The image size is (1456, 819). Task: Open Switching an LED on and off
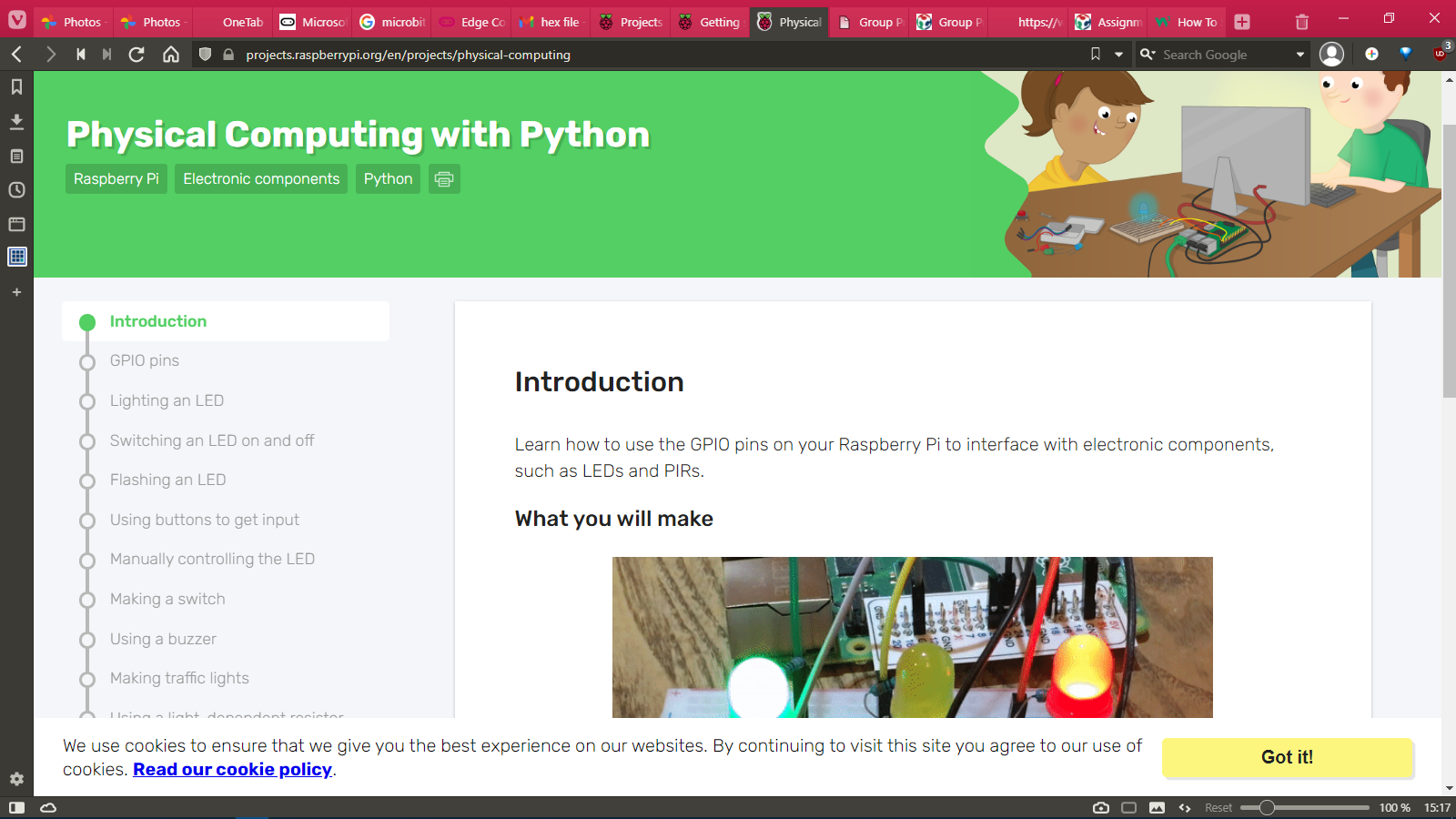point(212,440)
